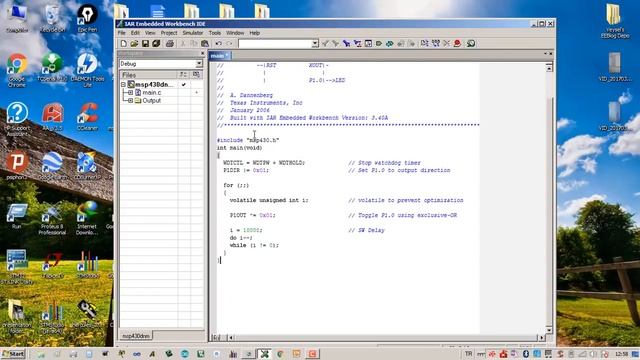Start Download and Debug icon
This screenshot has height=360, width=640.
point(471,43)
